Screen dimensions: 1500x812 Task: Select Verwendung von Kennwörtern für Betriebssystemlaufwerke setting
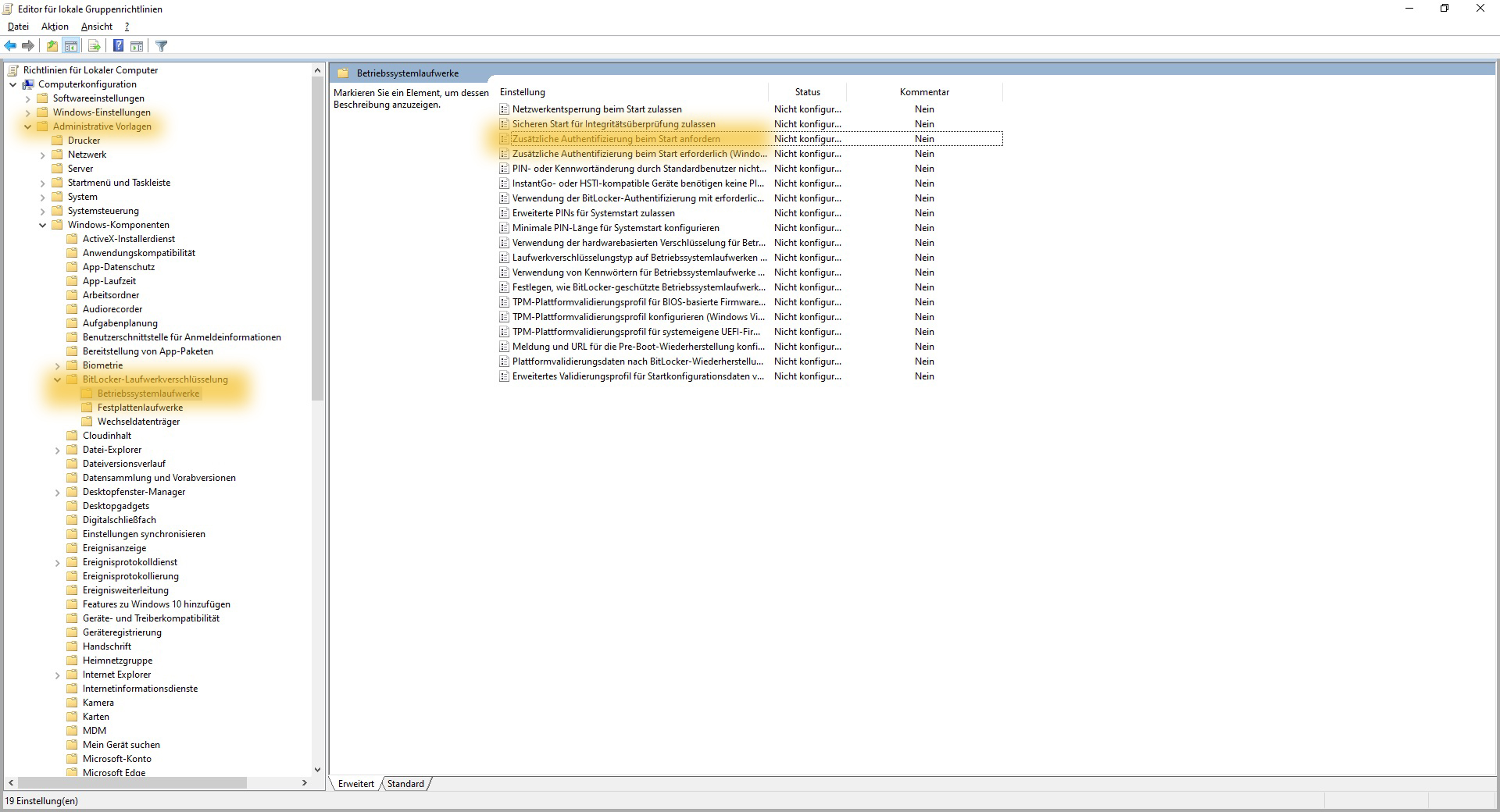pos(750,272)
